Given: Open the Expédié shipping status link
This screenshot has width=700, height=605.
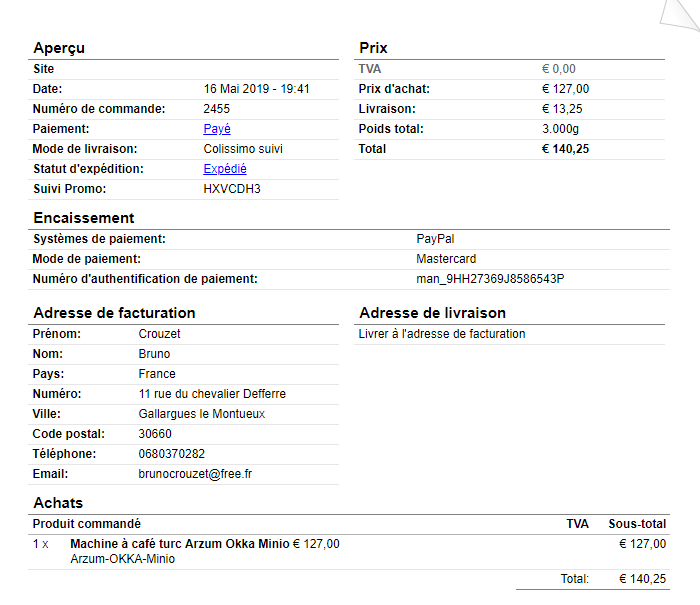Looking at the screenshot, I should (x=225, y=169).
